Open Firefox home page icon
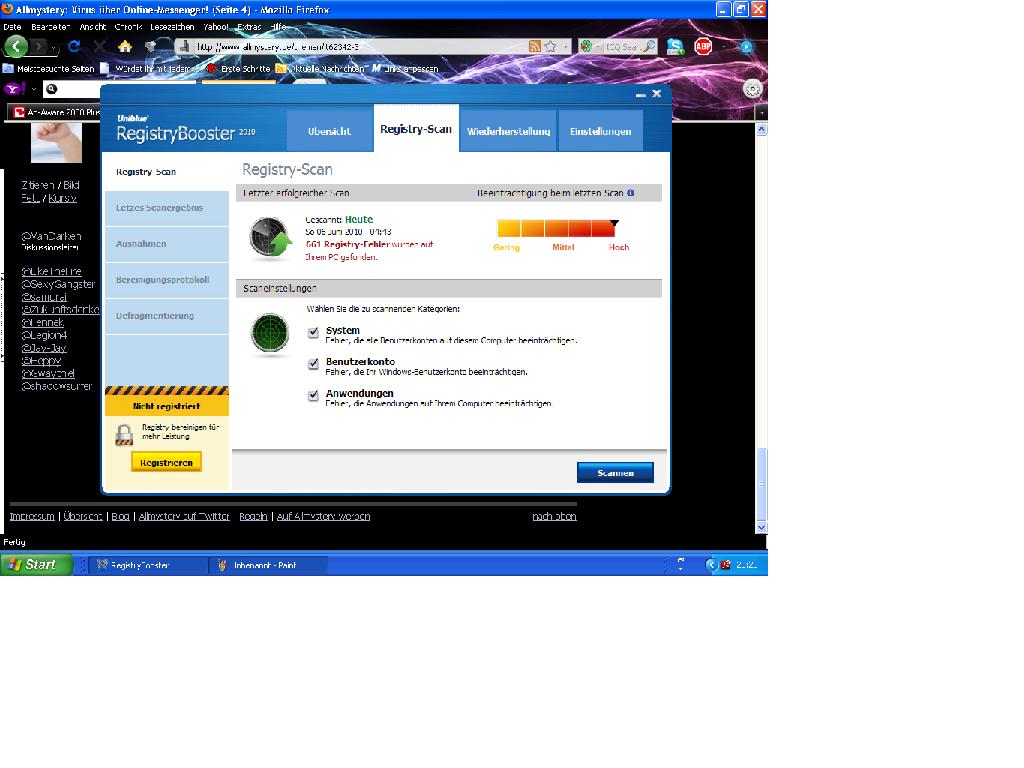This screenshot has height=768, width=1024. tap(125, 46)
